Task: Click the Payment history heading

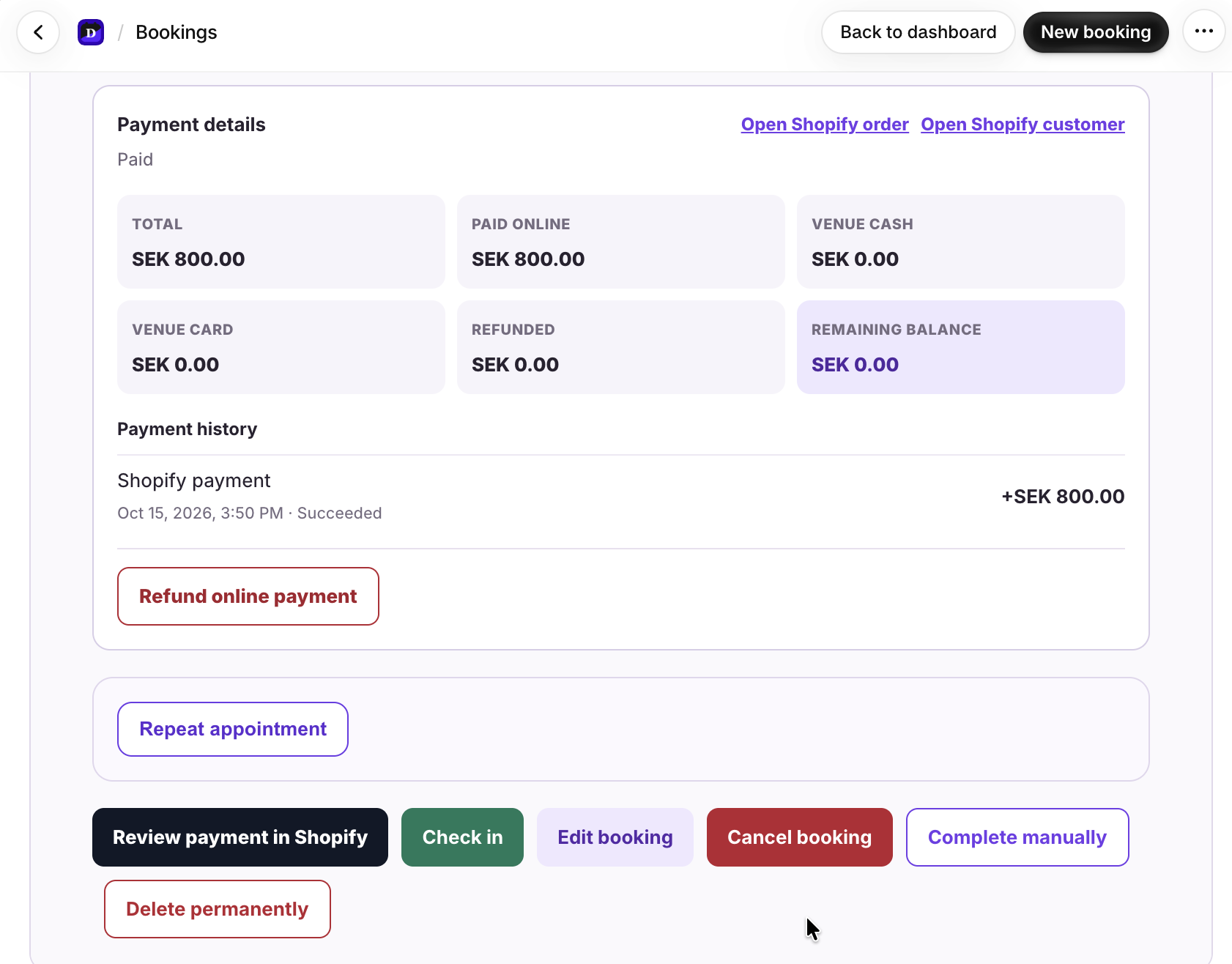Action: tap(188, 429)
